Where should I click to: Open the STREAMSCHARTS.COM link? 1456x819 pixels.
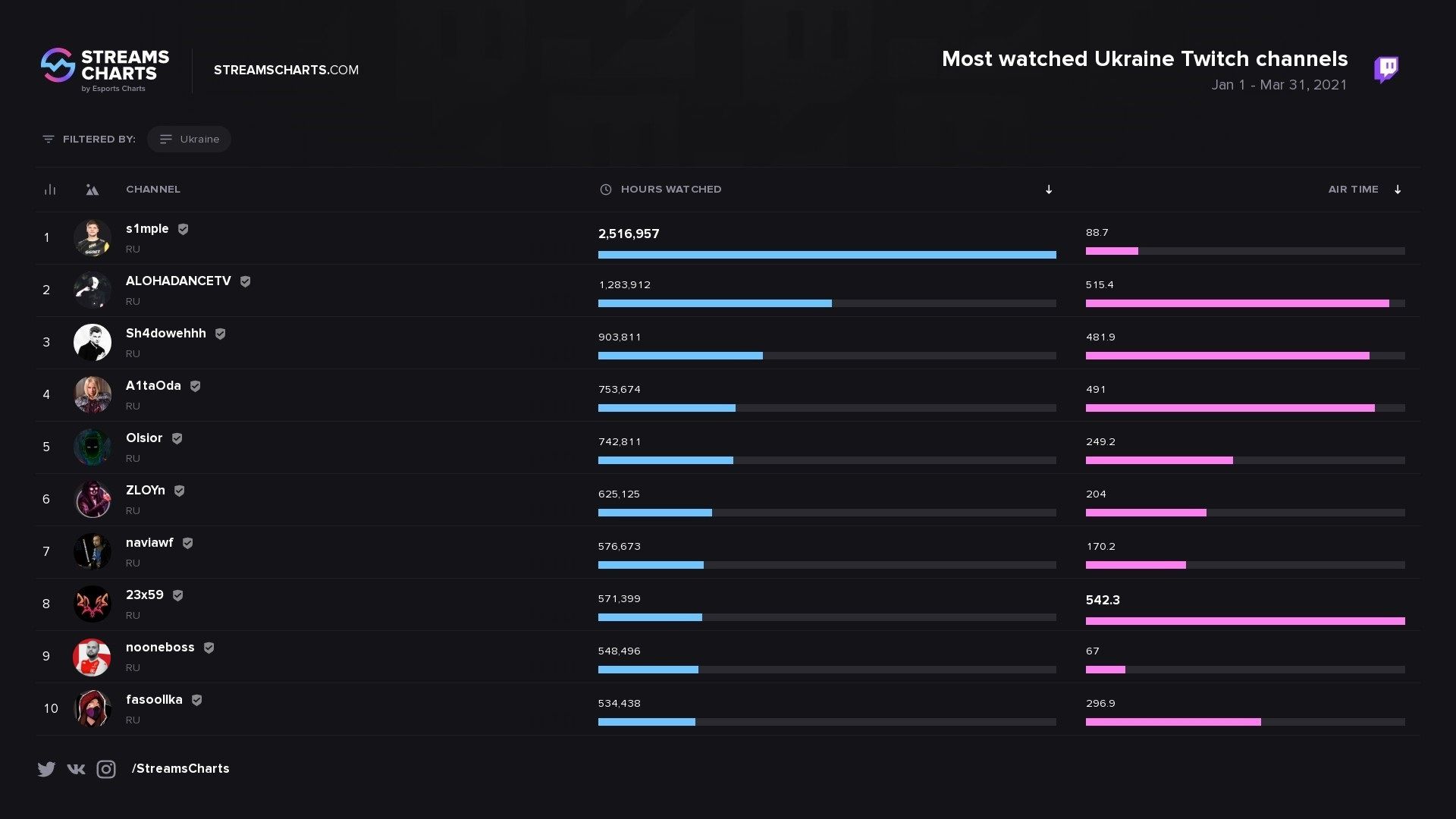286,70
